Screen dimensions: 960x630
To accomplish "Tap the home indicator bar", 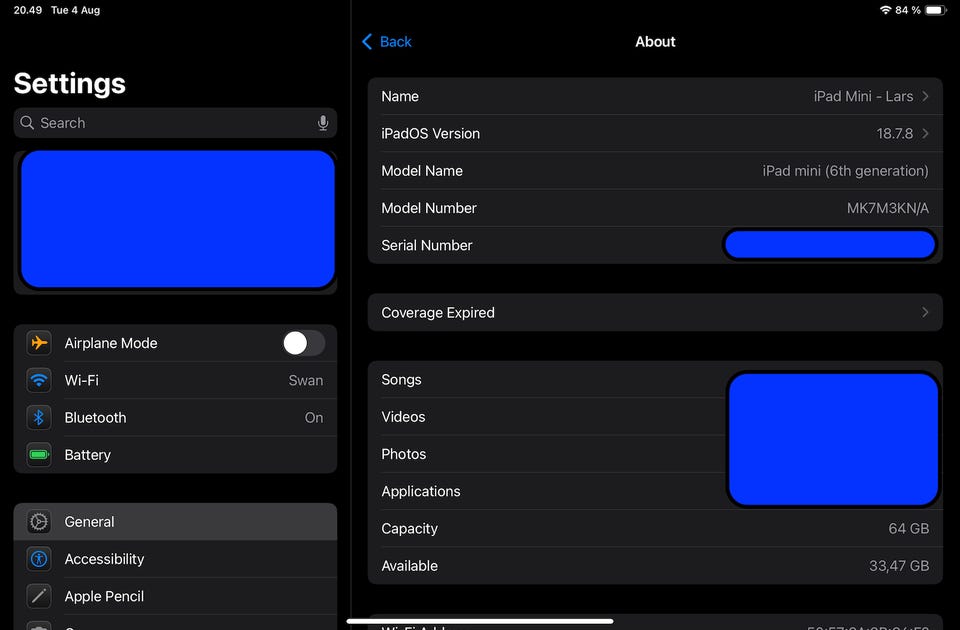I will [480, 621].
